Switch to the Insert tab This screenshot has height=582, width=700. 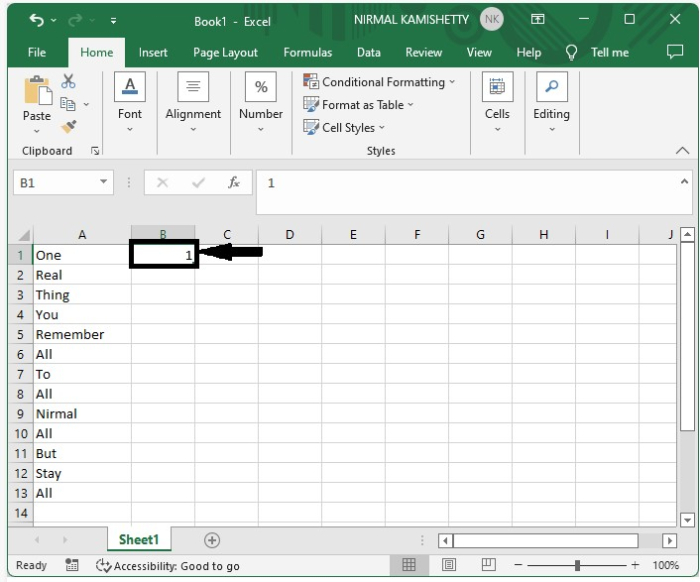coord(153,53)
